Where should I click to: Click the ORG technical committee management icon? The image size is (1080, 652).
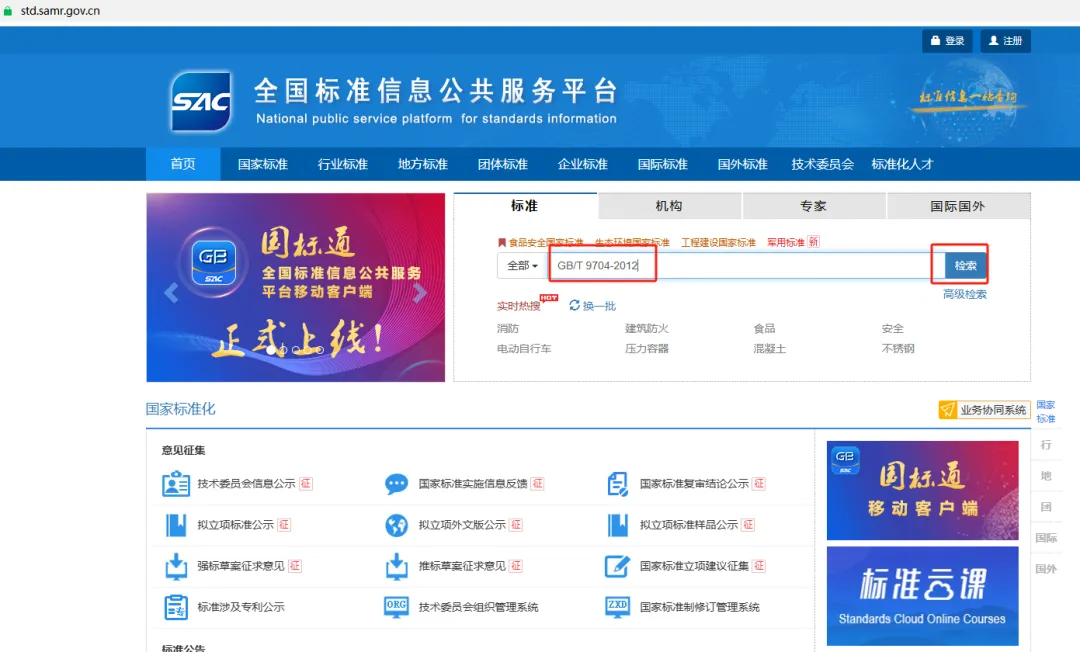[x=396, y=607]
